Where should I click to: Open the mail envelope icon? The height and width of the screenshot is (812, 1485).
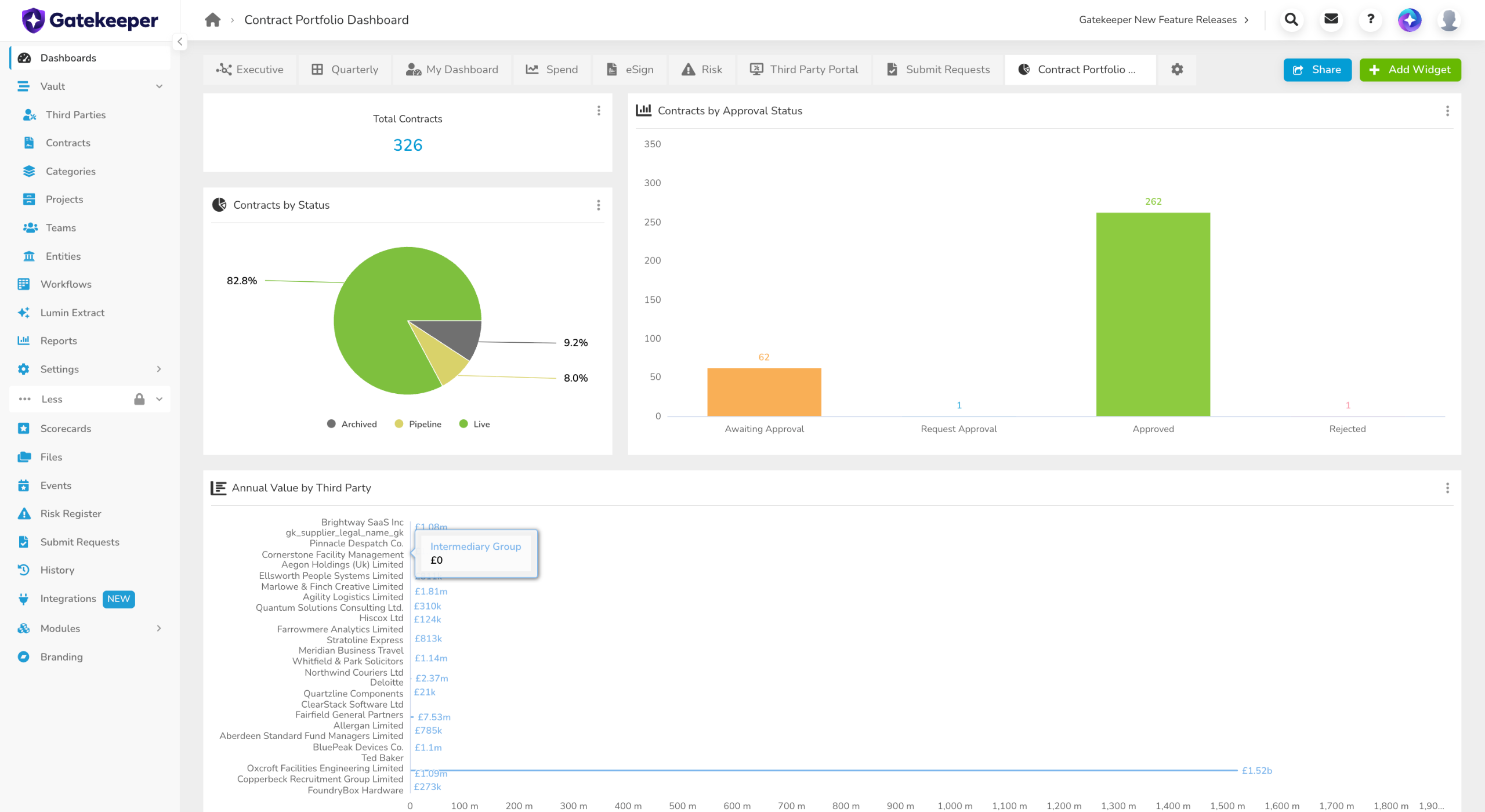tap(1331, 20)
